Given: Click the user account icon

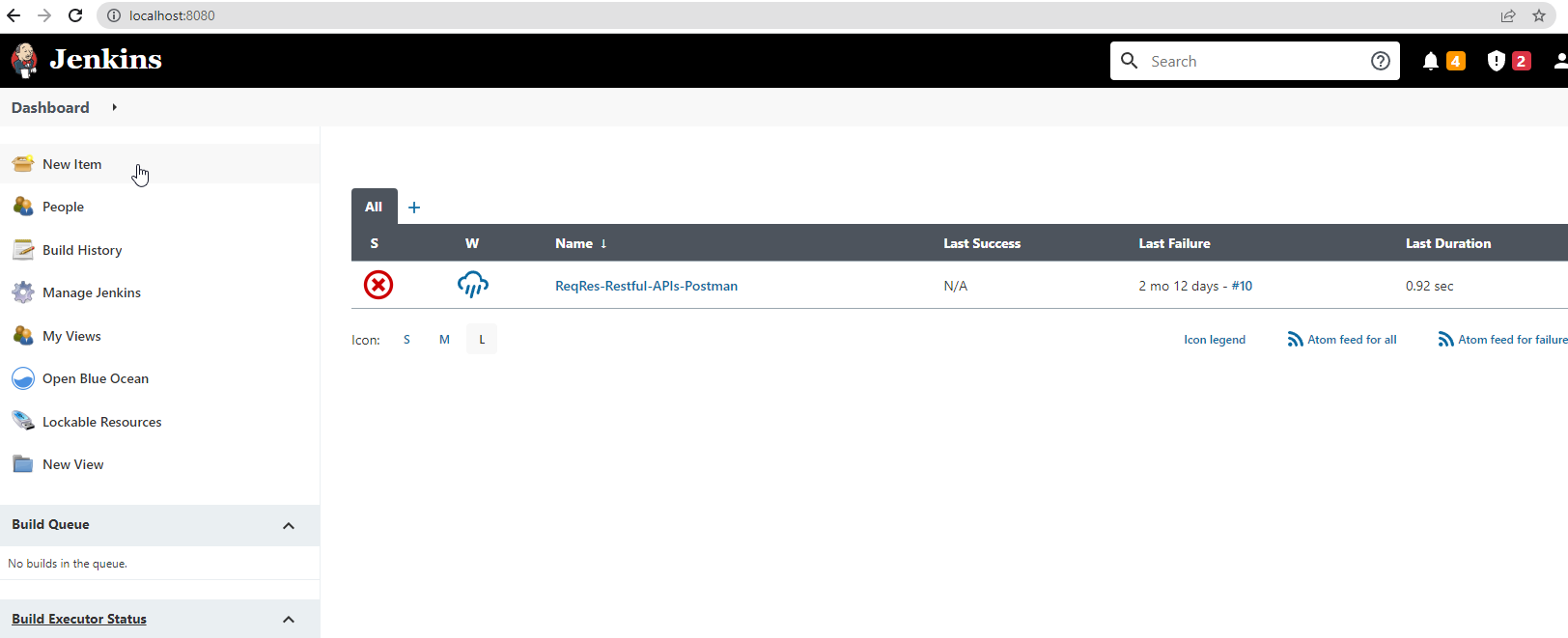Looking at the screenshot, I should coord(1560,61).
